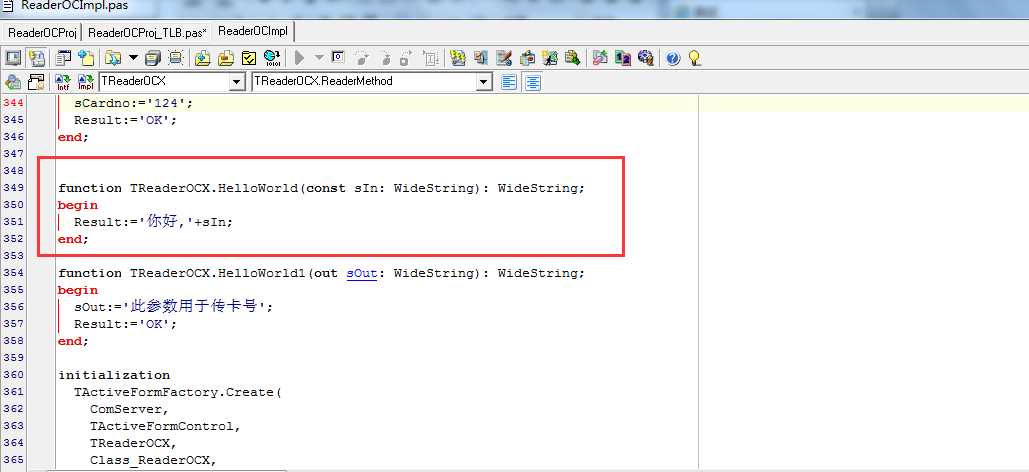Click the line Result:='你好,'+sIn;
Viewport: 1029px width, 472px height.
pyautogui.click(x=154, y=222)
